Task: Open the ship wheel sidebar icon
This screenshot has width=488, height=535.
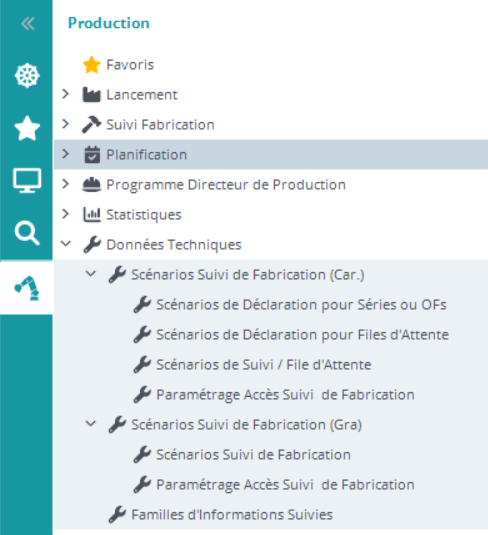Action: pyautogui.click(x=27, y=75)
